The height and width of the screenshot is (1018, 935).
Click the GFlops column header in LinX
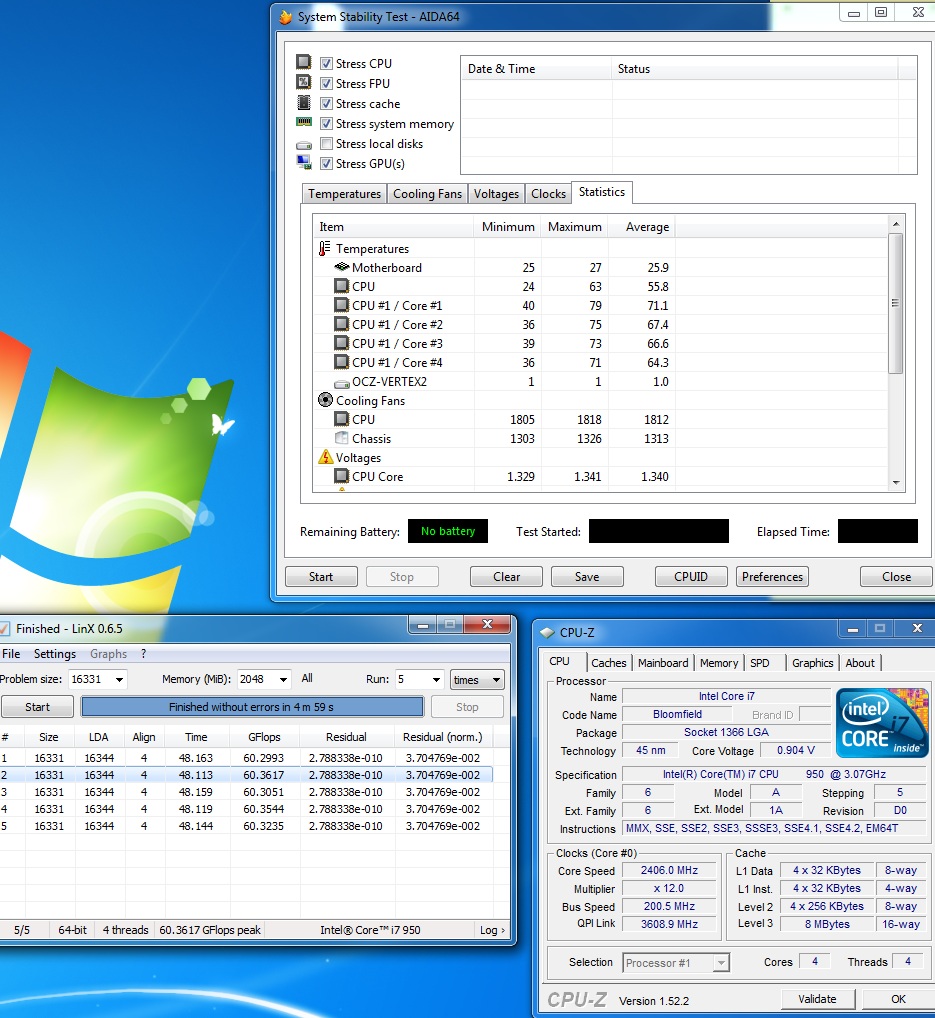click(264, 737)
